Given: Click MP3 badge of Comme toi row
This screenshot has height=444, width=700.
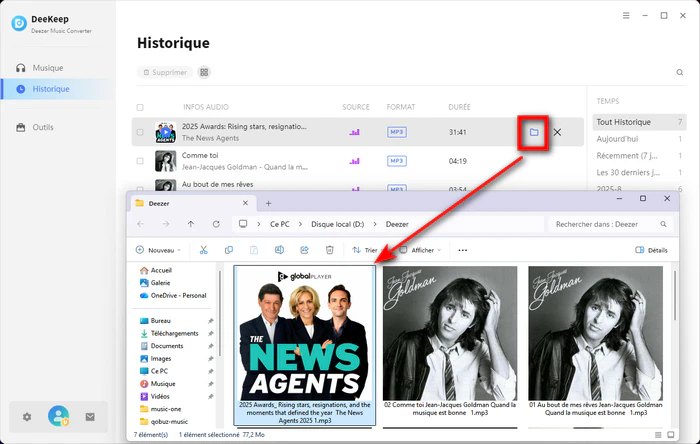Looking at the screenshot, I should pyautogui.click(x=396, y=161).
